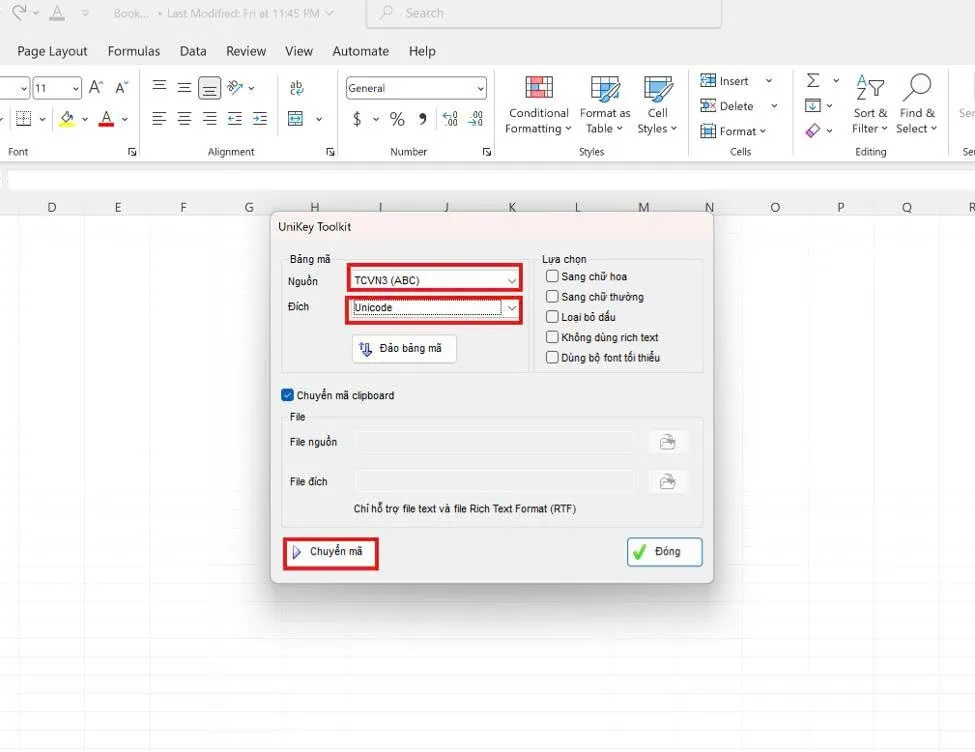975x752 pixels.
Task: Check the Sang chữ thường option
Action: coord(552,297)
